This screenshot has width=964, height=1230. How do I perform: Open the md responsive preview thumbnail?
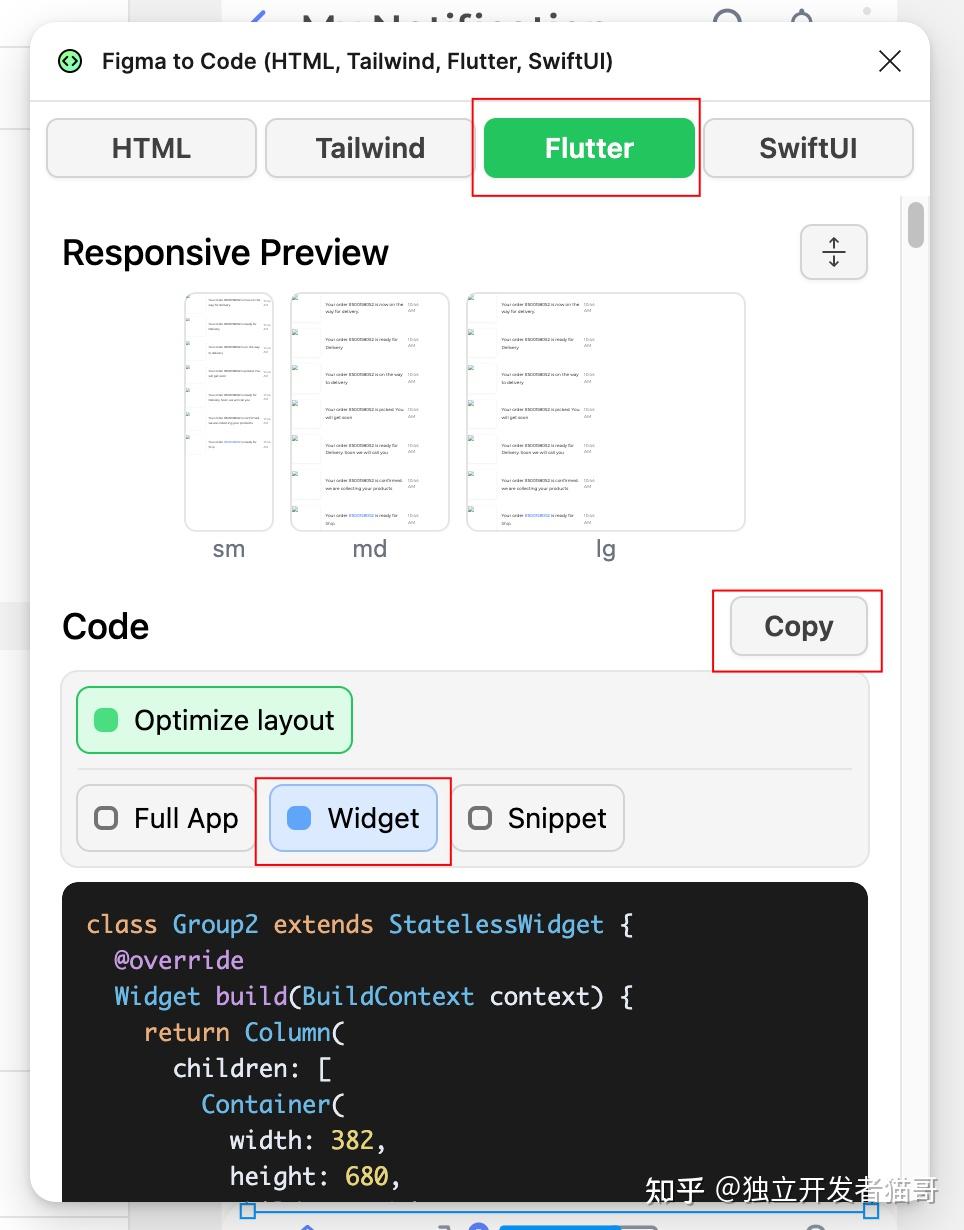(369, 411)
